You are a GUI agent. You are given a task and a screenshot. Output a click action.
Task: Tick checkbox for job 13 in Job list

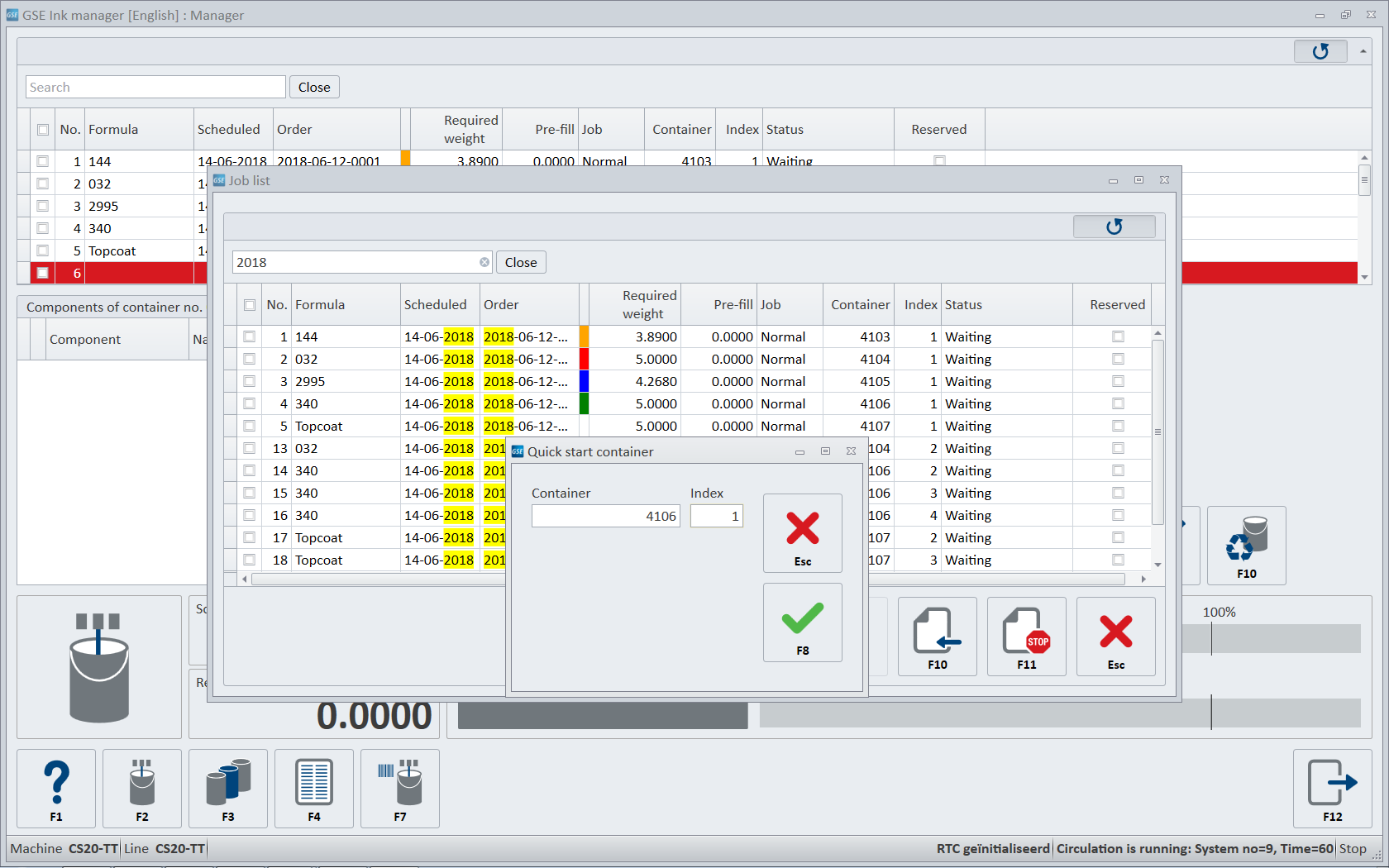click(250, 448)
